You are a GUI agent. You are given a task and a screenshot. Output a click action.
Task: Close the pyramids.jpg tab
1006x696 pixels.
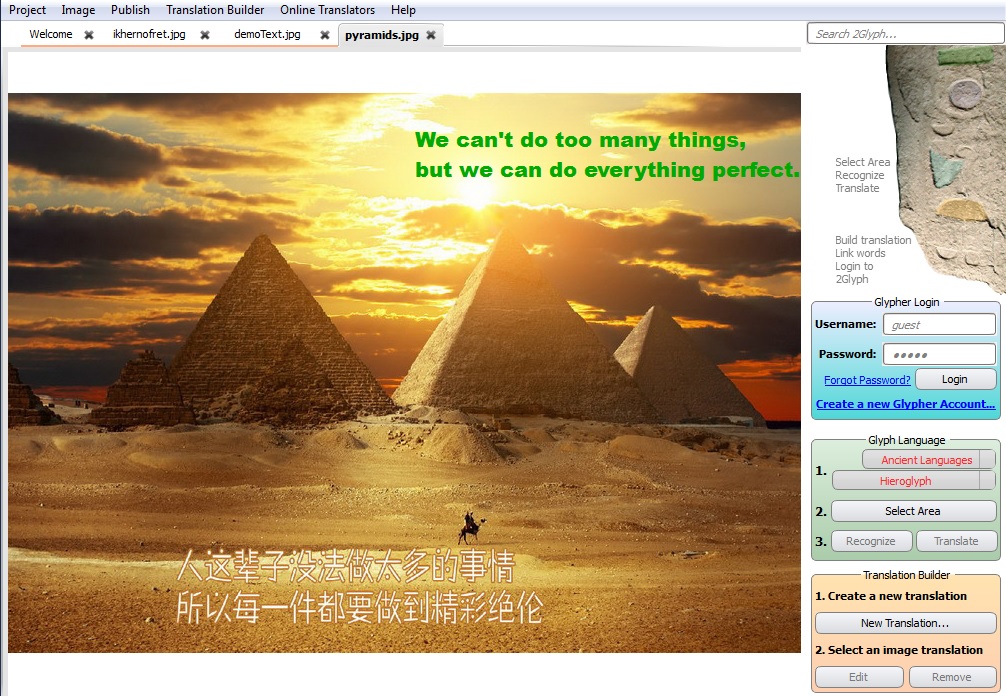431,35
